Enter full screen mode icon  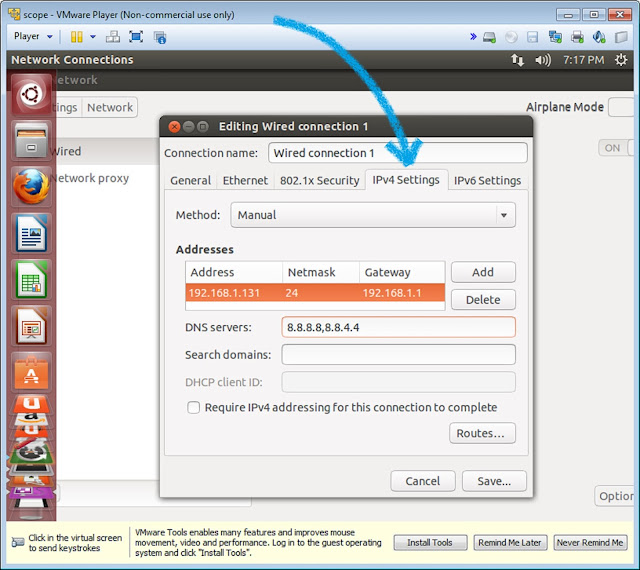136,37
